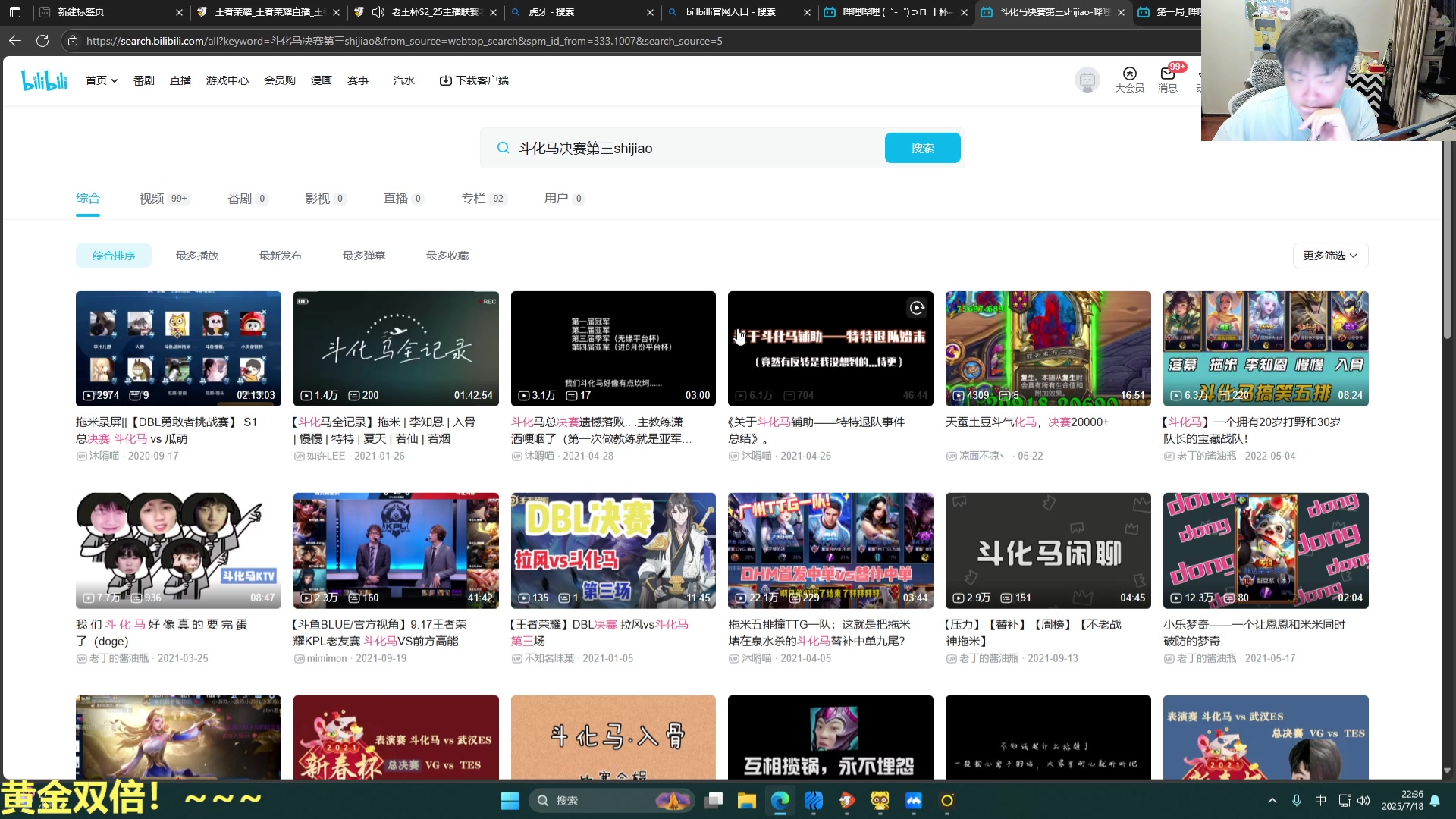Sort by 最多弹幕

point(364,256)
